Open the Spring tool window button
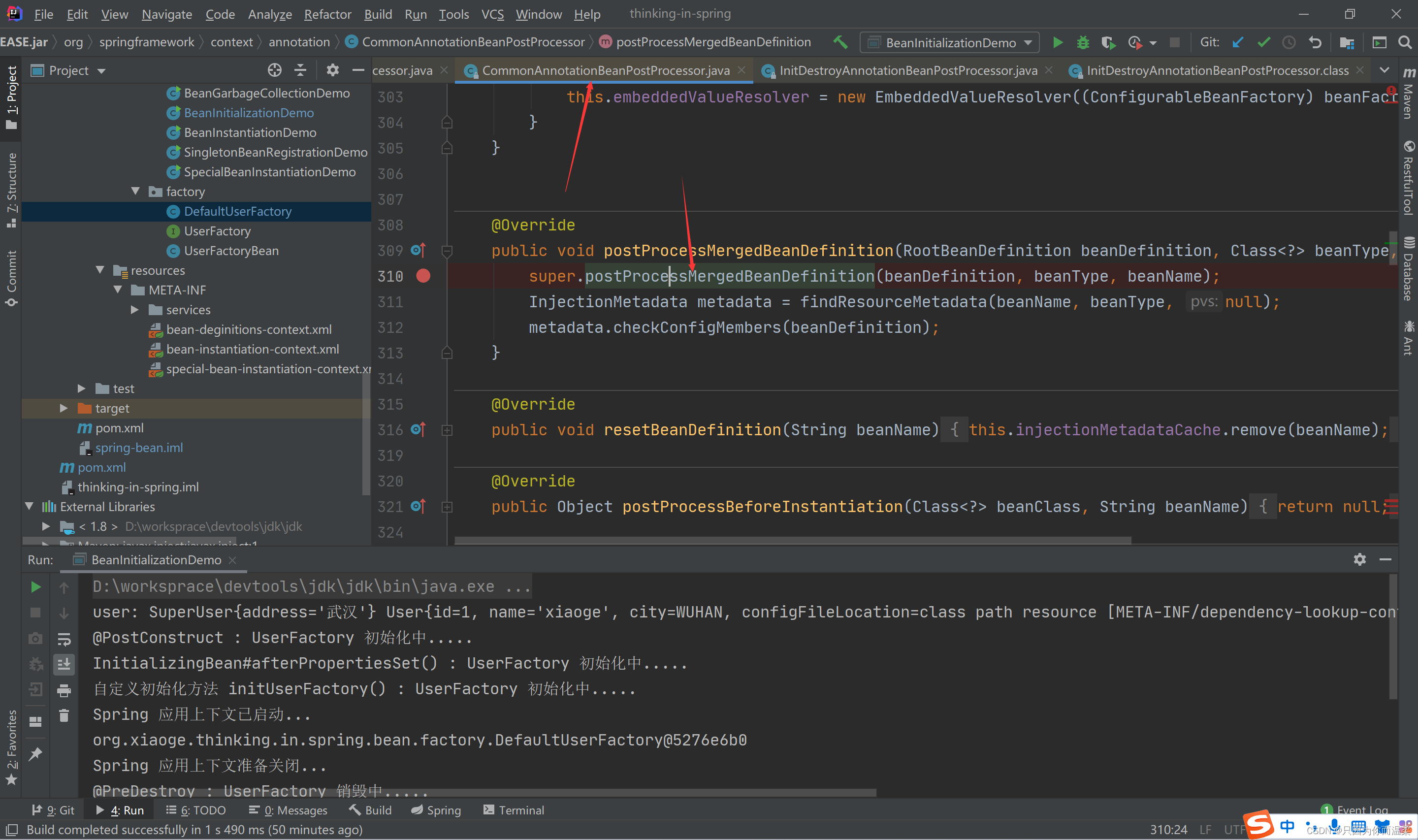Screen dimensions: 1418x840 pos(436,810)
